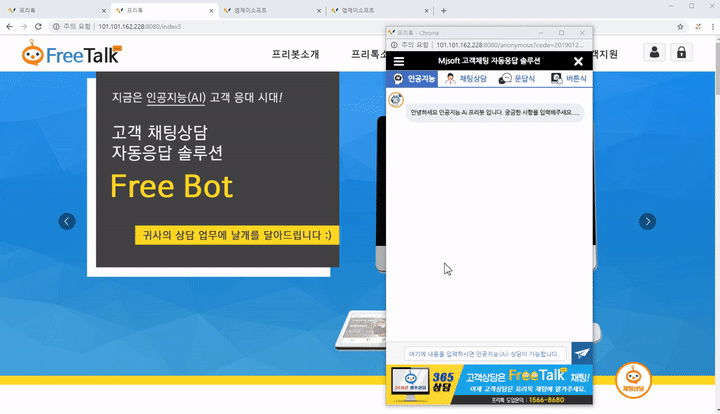Image resolution: width=720 pixels, height=414 pixels.
Task: Click the Free Bot headline text
Action: (172, 186)
